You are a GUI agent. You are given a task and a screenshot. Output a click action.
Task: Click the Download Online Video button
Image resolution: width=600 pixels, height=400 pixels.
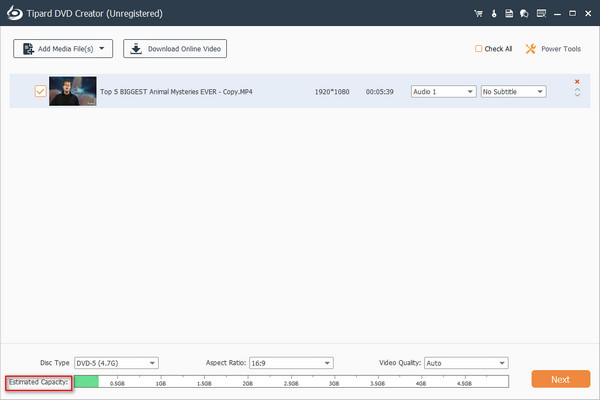point(175,49)
